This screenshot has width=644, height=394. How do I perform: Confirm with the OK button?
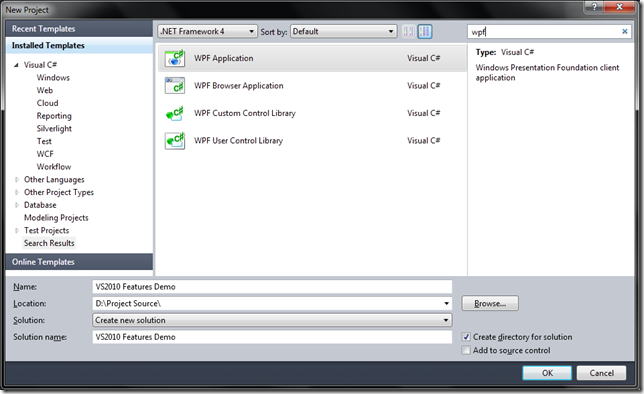coord(547,373)
